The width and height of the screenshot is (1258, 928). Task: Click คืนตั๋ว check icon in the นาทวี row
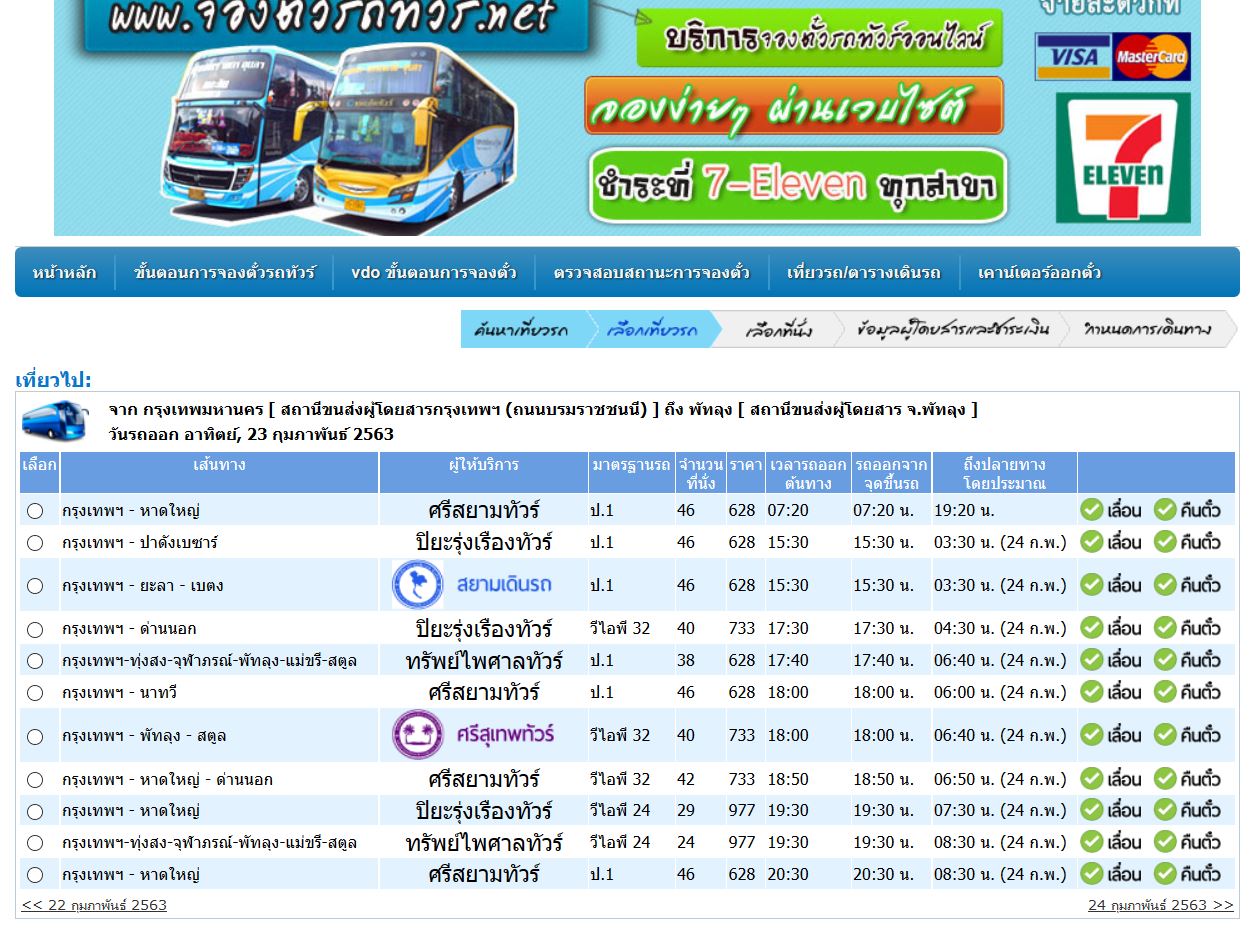tap(1165, 692)
